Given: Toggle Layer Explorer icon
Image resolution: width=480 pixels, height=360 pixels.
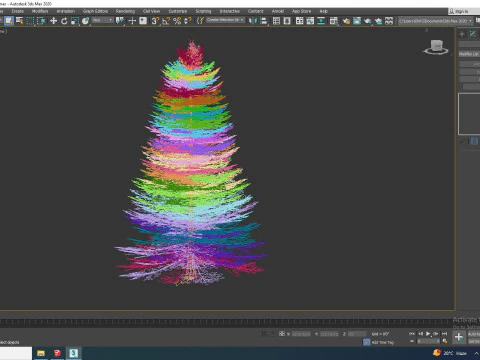Looking at the screenshot, I should click(x=287, y=21).
